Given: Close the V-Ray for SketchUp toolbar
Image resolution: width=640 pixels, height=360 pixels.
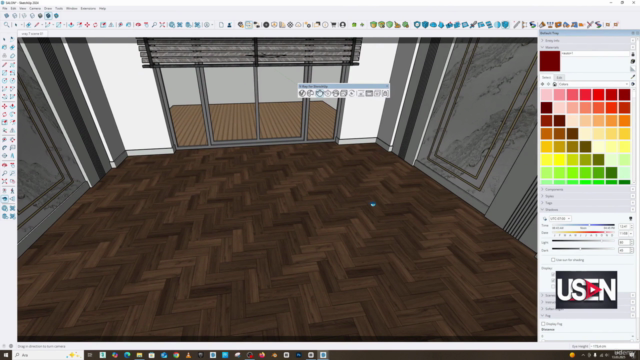Looking at the screenshot, I should click(387, 86).
